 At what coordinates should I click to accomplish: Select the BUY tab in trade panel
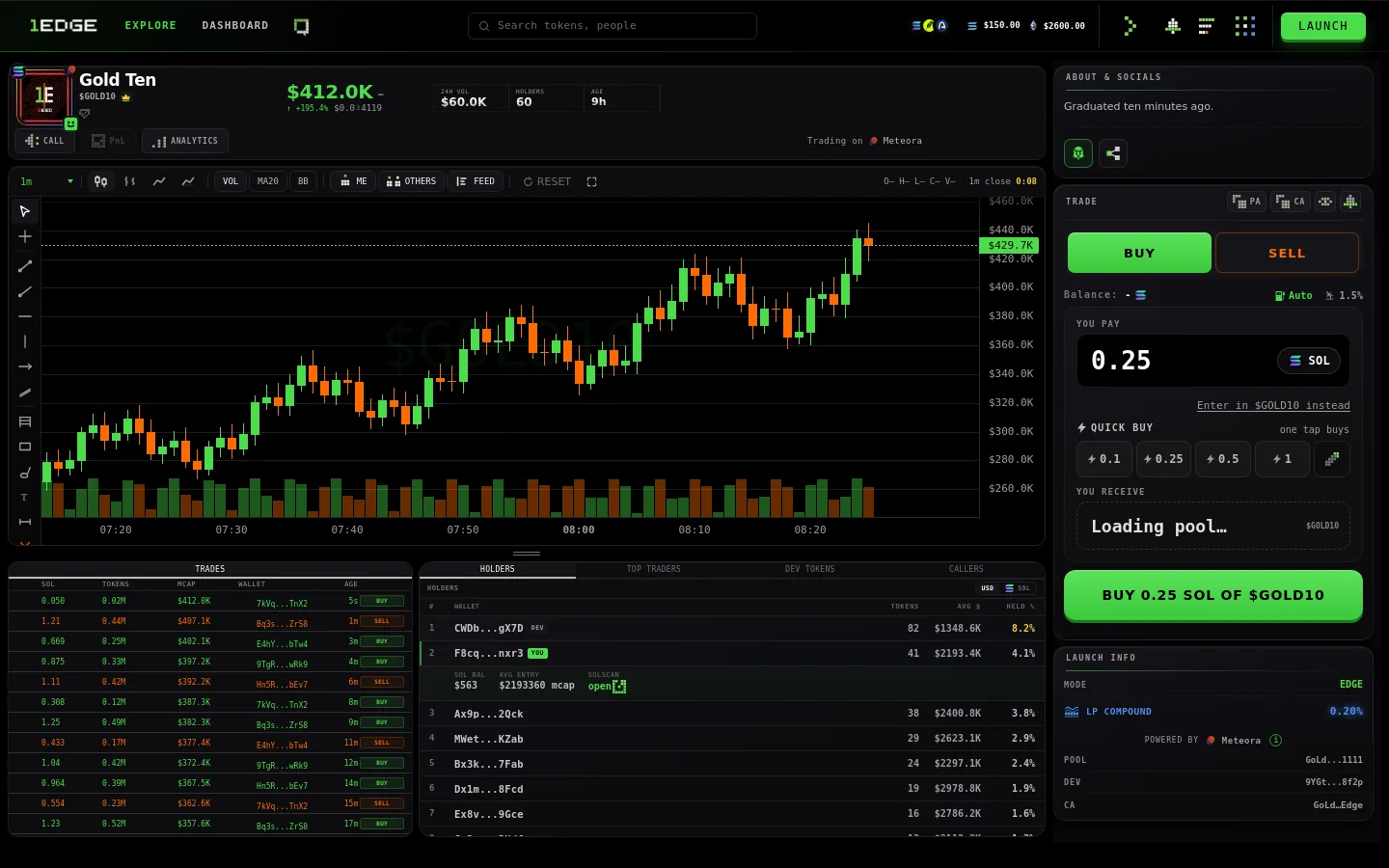pyautogui.click(x=1139, y=253)
